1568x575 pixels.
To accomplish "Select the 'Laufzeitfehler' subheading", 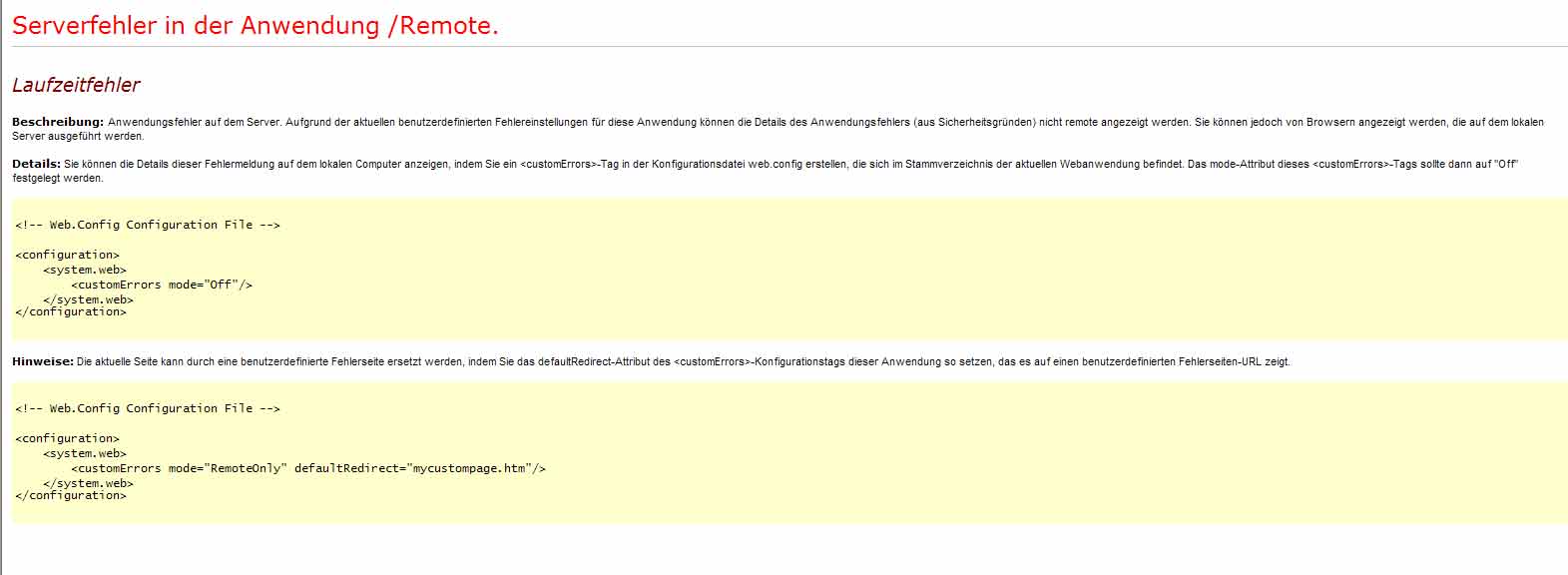I will click(x=76, y=85).
